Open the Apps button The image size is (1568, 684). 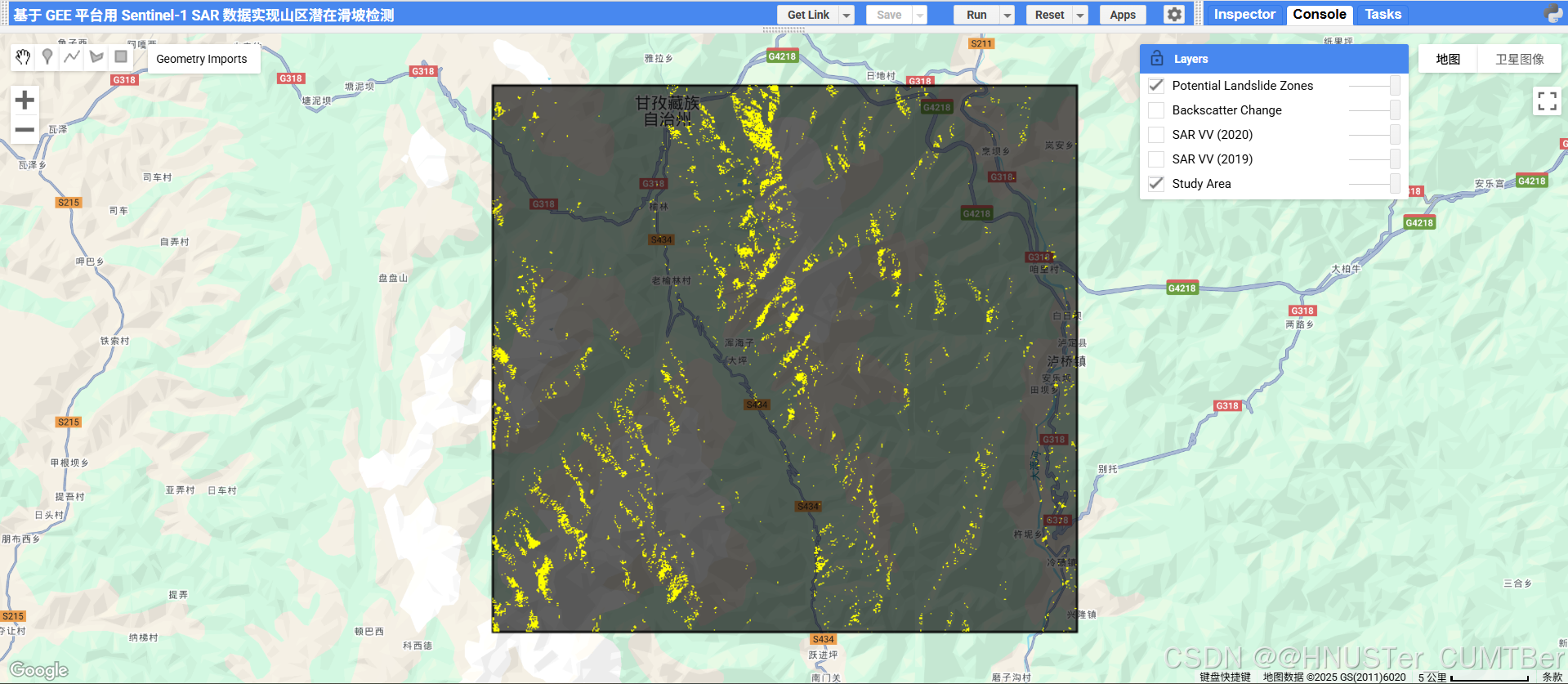point(1123,15)
